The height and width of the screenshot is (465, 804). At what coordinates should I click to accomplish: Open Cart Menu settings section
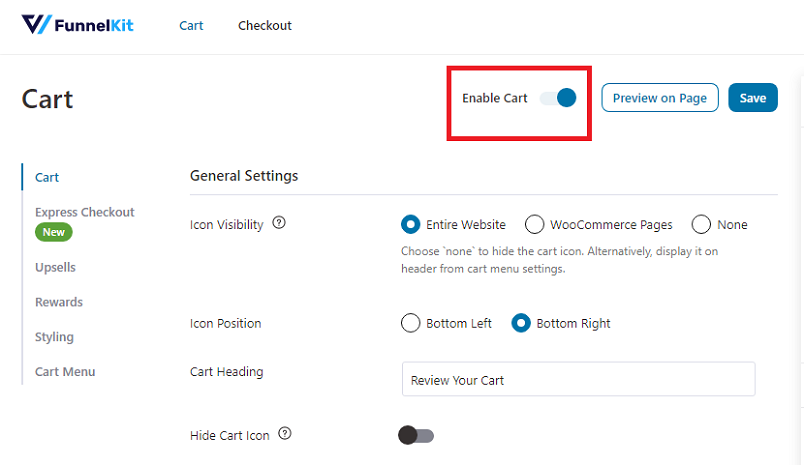[65, 372]
